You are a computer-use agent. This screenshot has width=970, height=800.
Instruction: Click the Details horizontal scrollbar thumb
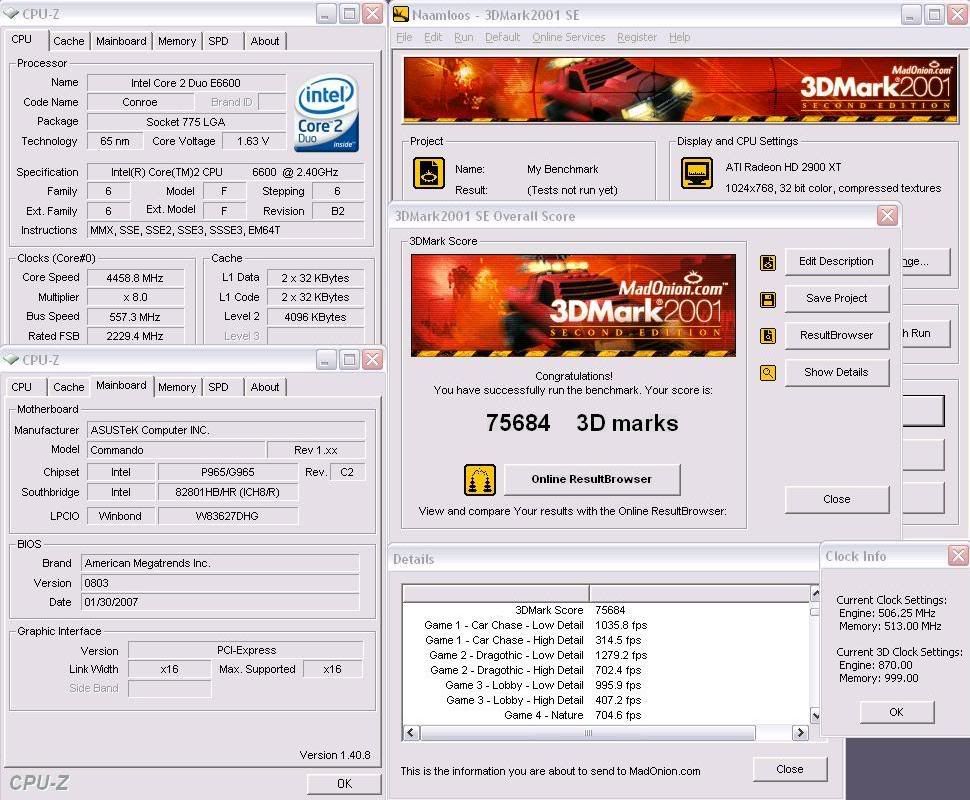(x=588, y=733)
